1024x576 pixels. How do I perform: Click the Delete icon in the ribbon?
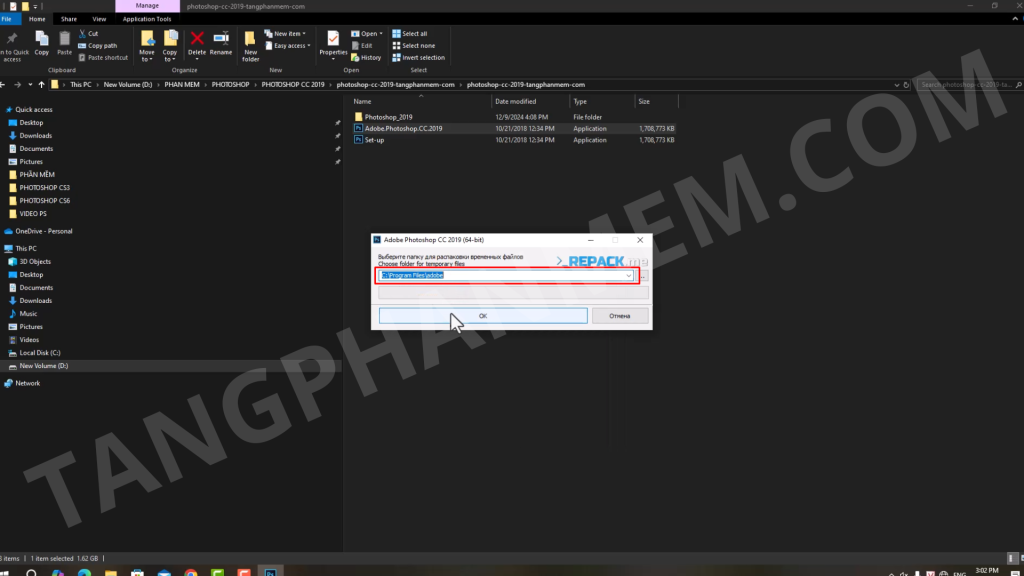coord(197,42)
